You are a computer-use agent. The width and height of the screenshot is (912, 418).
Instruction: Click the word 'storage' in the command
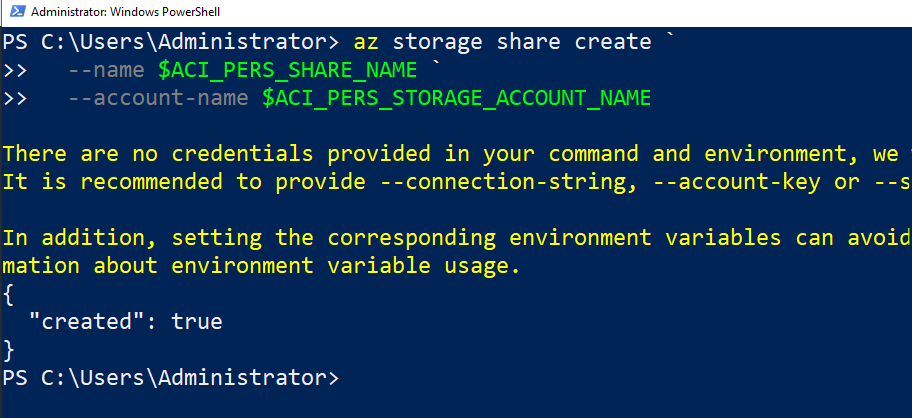point(437,42)
